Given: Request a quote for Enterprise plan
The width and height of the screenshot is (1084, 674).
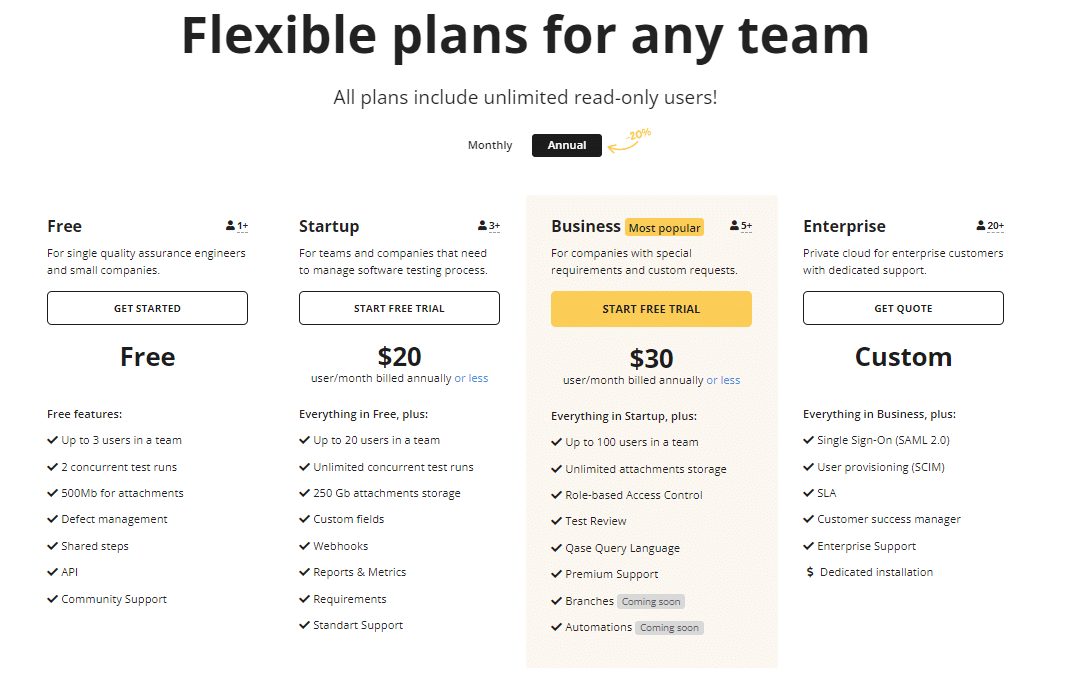Looking at the screenshot, I should [x=903, y=309].
